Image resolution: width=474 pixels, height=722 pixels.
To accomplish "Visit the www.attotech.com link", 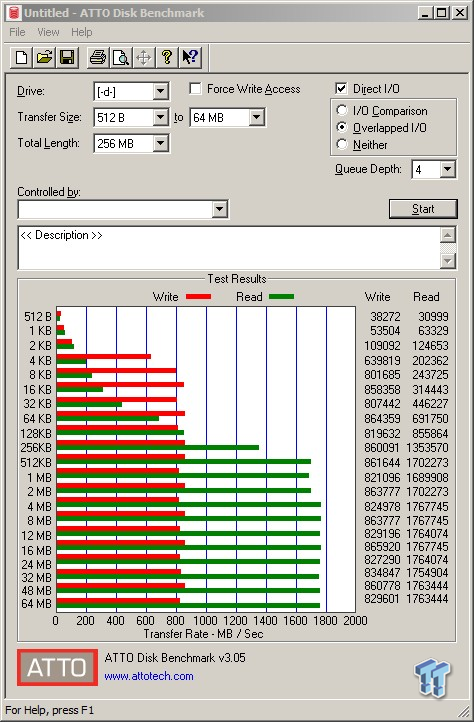I will click(149, 676).
